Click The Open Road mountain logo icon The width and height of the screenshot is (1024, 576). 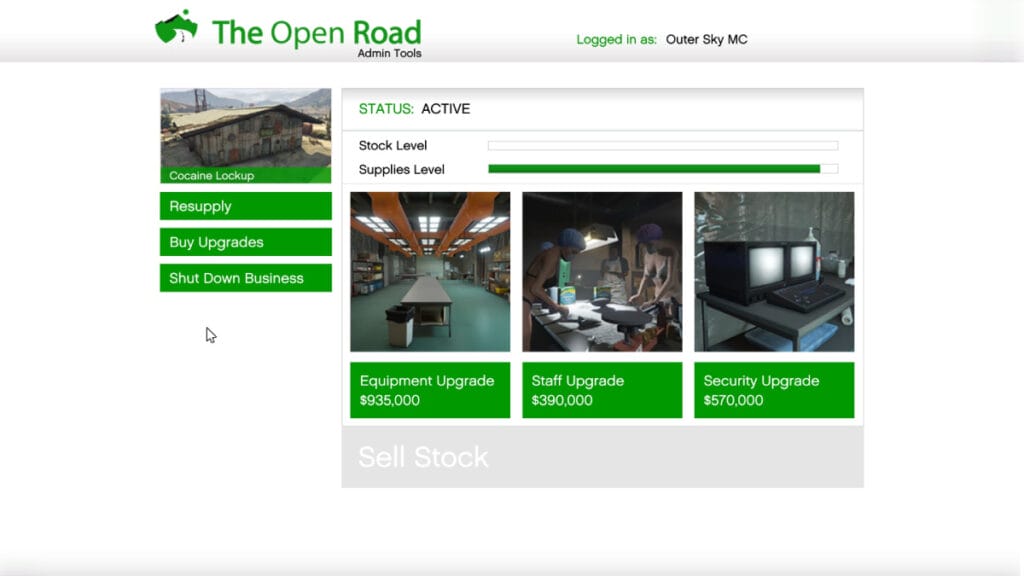(176, 28)
